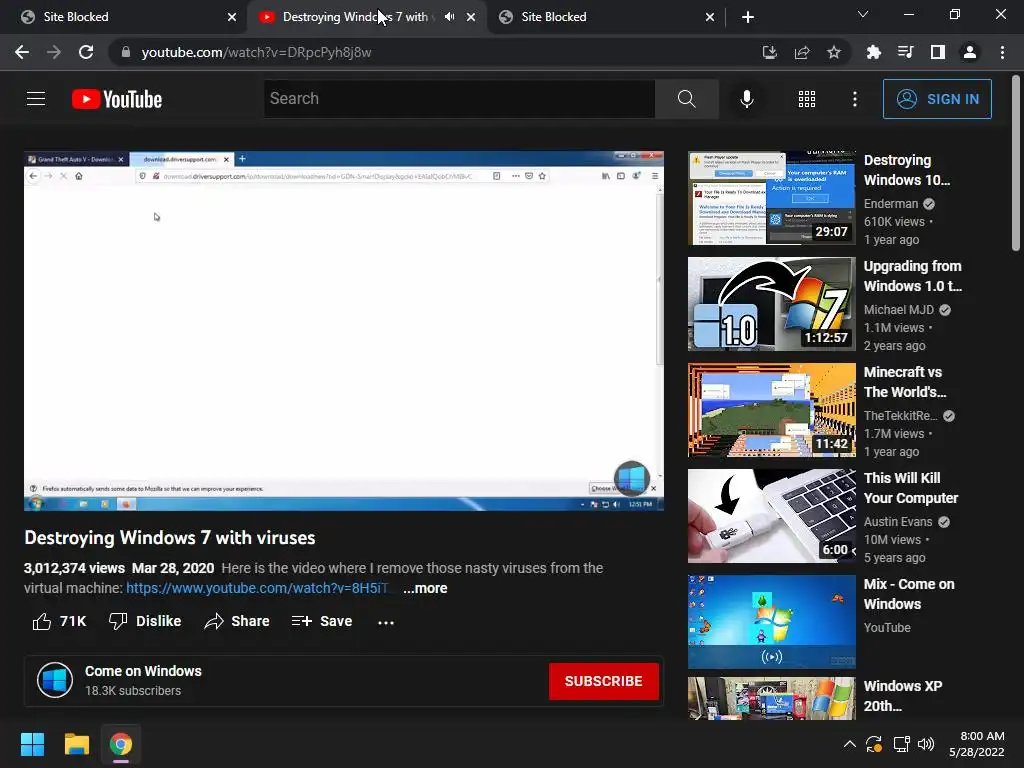Open more actions ellipsis below video
The height and width of the screenshot is (768, 1024).
(x=386, y=622)
